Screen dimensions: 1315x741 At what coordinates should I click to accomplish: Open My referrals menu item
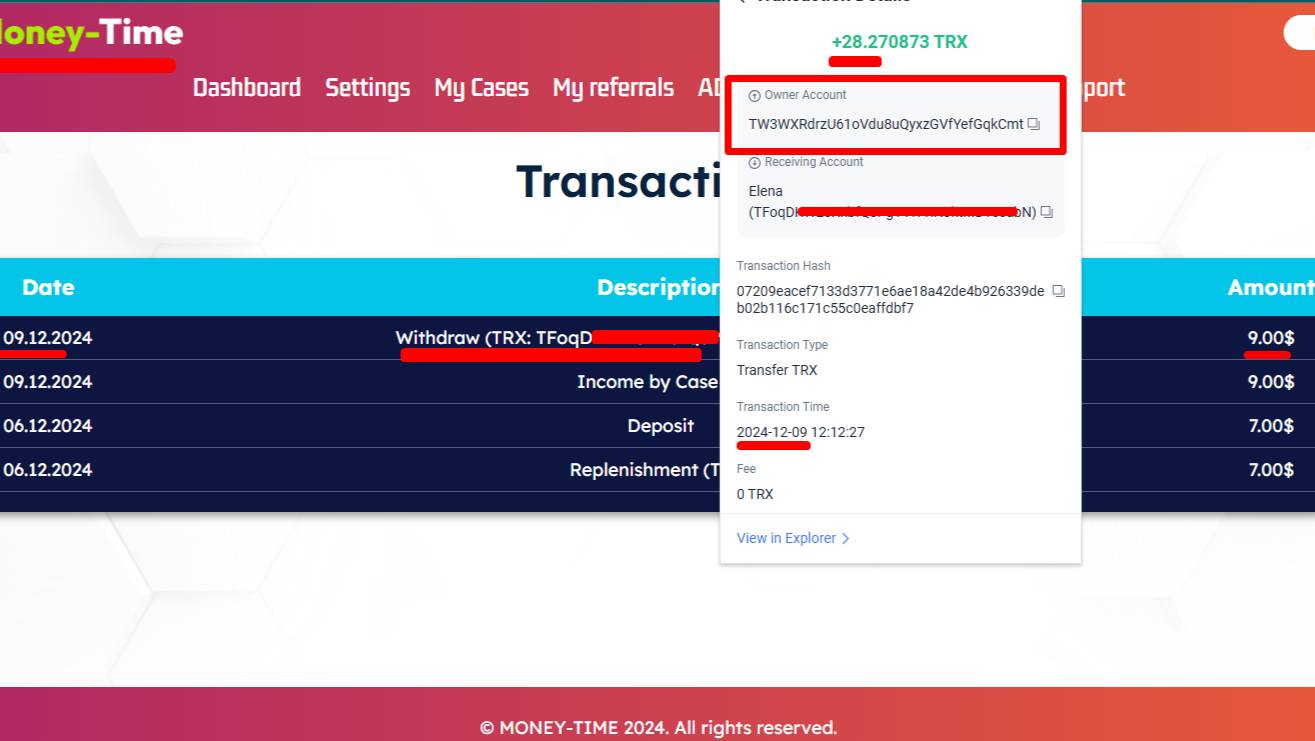(613, 88)
